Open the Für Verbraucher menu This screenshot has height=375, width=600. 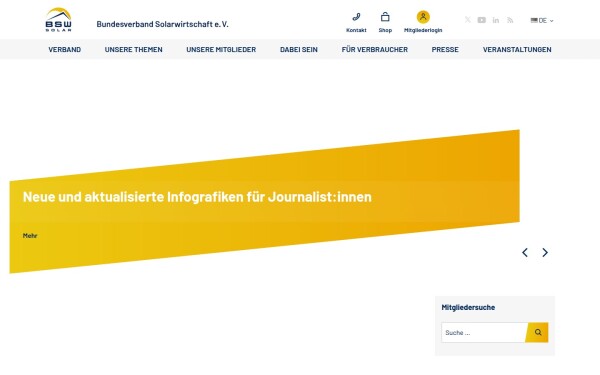tap(375, 49)
